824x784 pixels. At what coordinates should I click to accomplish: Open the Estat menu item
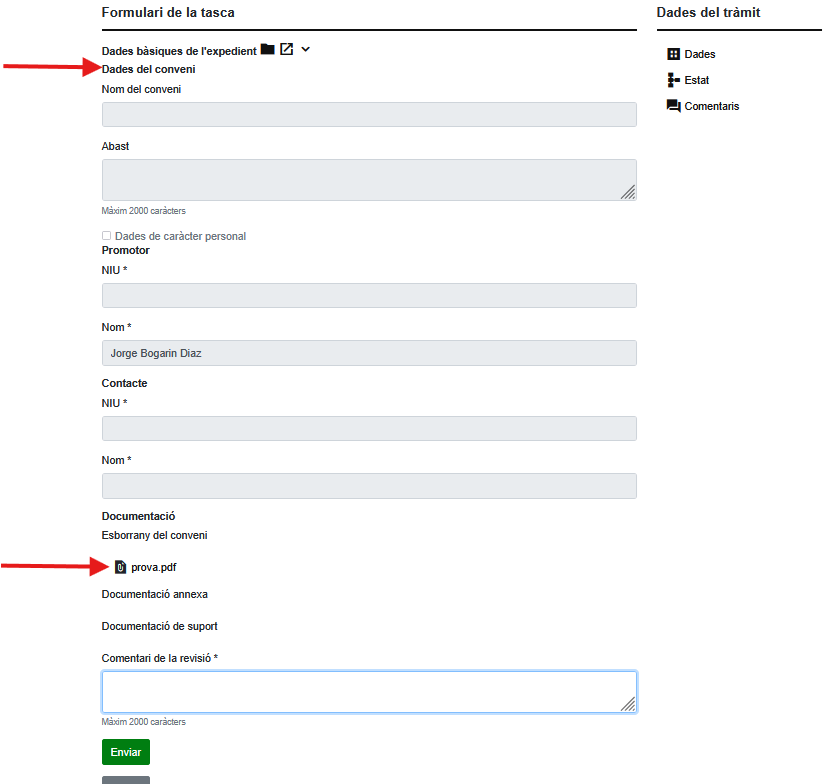(697, 80)
